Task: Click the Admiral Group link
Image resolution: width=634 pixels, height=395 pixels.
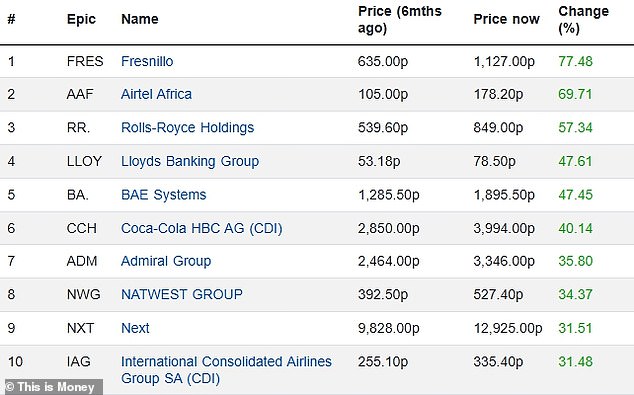Action: pyautogui.click(x=166, y=261)
